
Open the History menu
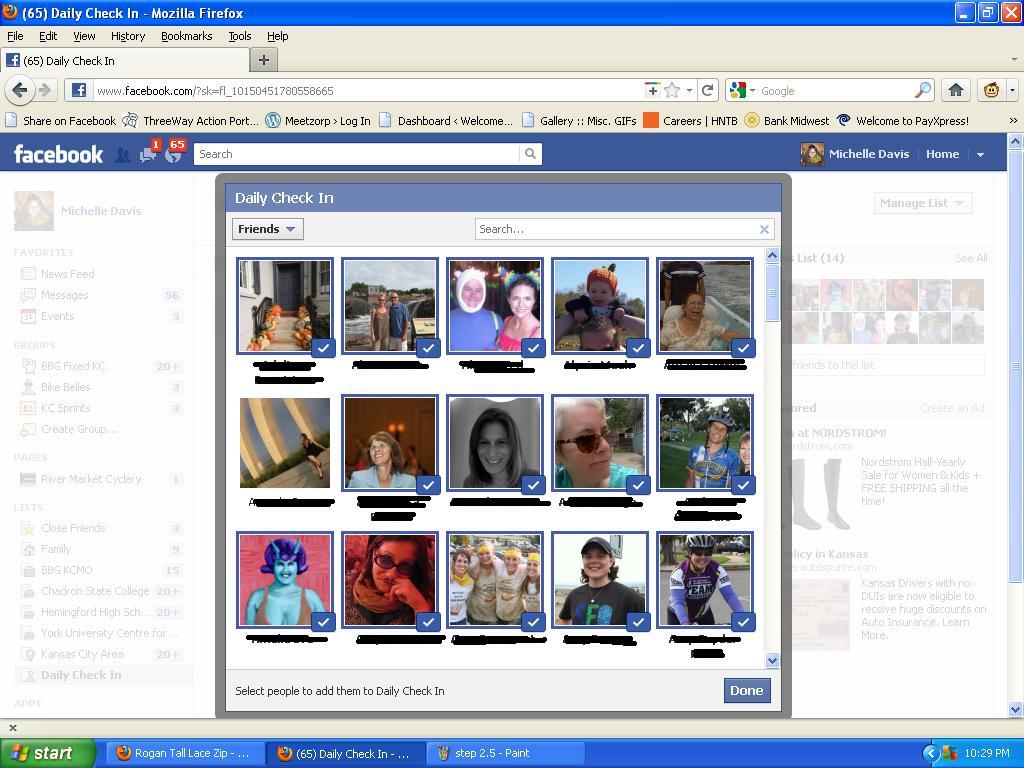(128, 36)
